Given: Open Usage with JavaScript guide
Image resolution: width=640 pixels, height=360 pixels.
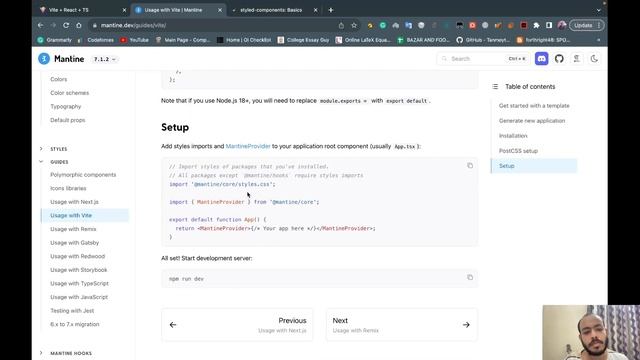Looking at the screenshot, I should point(79,297).
